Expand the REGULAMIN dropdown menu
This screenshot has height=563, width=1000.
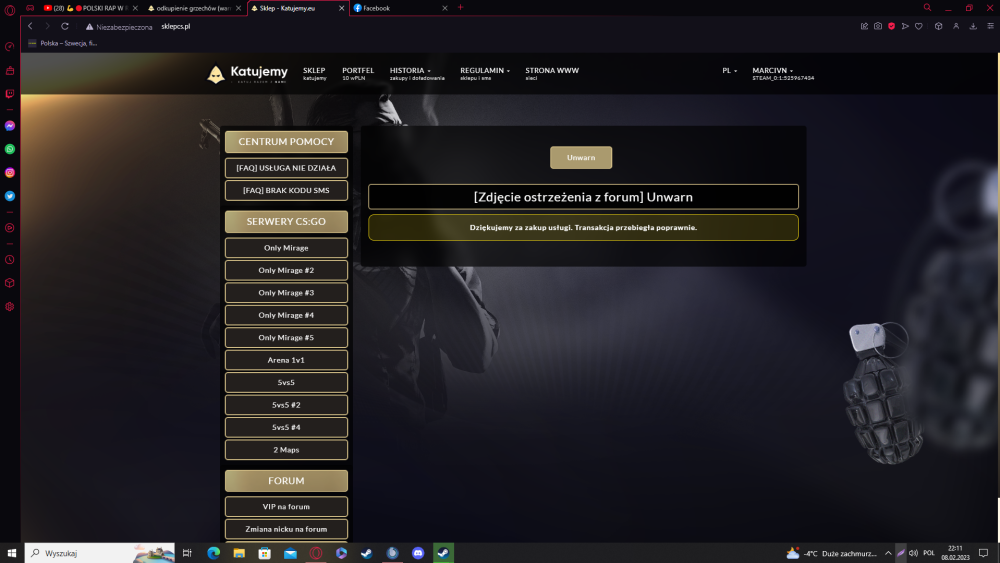pos(485,73)
